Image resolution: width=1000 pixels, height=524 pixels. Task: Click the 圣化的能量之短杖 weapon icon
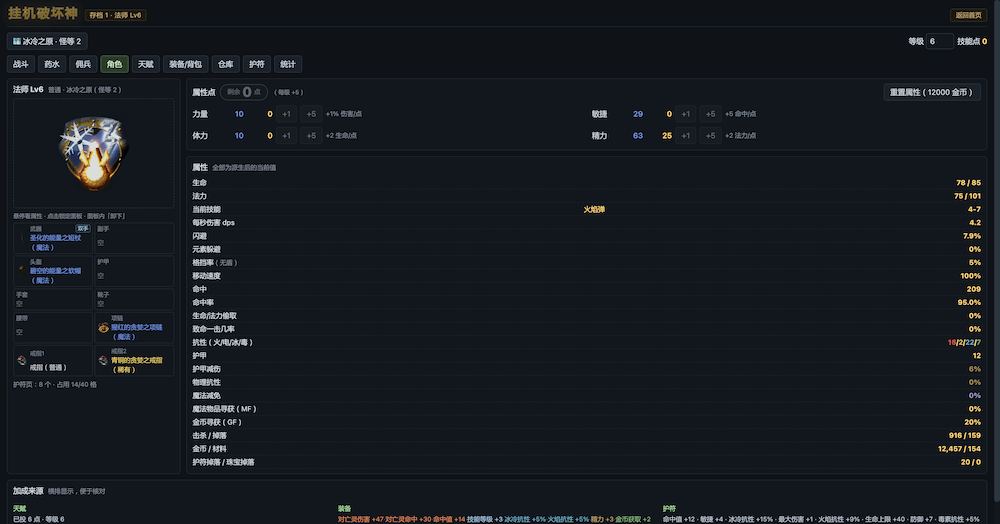[22, 238]
